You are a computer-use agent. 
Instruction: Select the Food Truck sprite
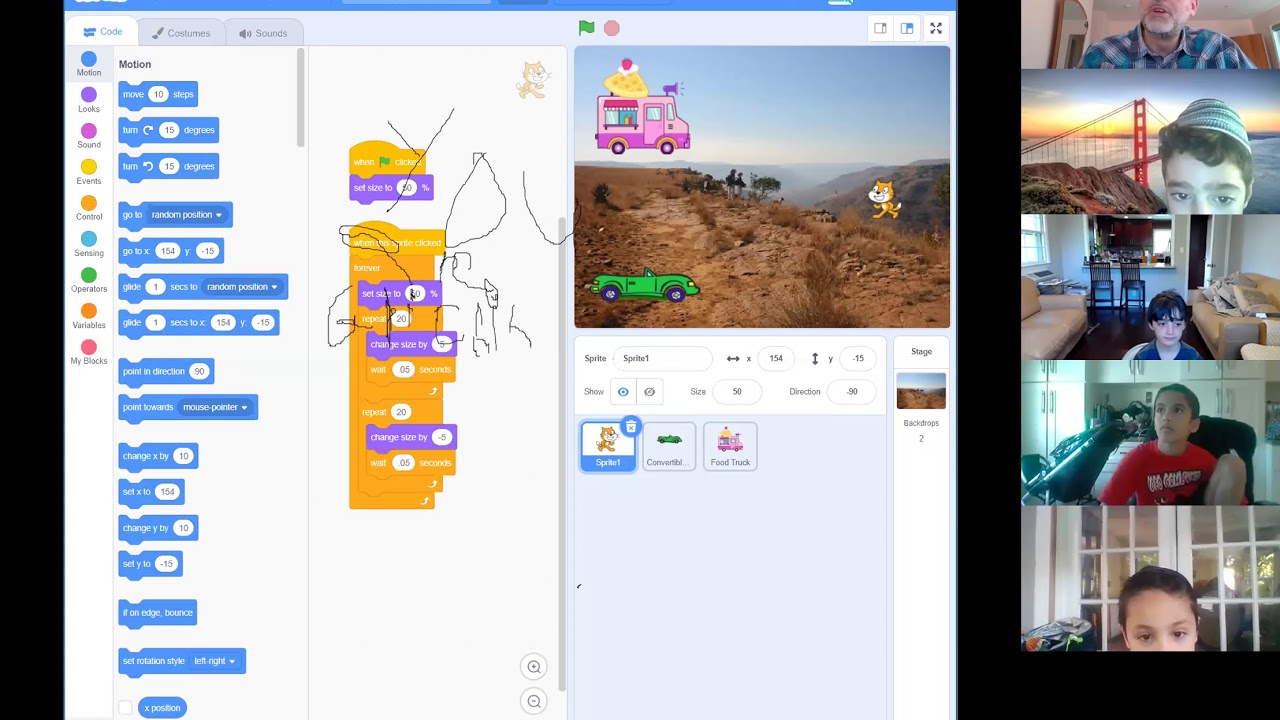click(x=730, y=446)
